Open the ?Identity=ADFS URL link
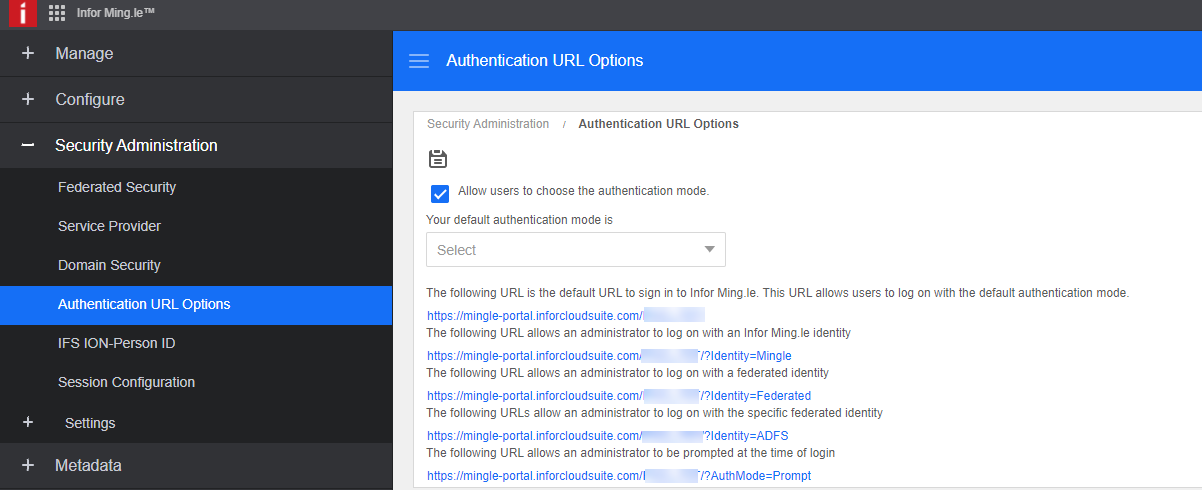 608,436
